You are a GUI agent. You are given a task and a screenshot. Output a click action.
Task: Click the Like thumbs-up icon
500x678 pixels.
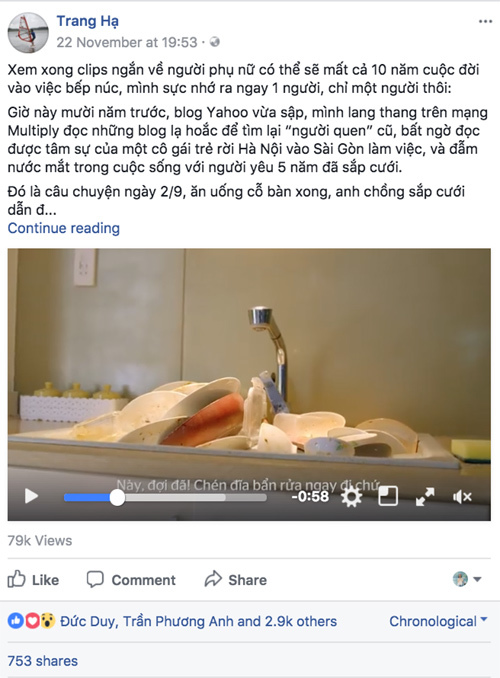(x=16, y=579)
